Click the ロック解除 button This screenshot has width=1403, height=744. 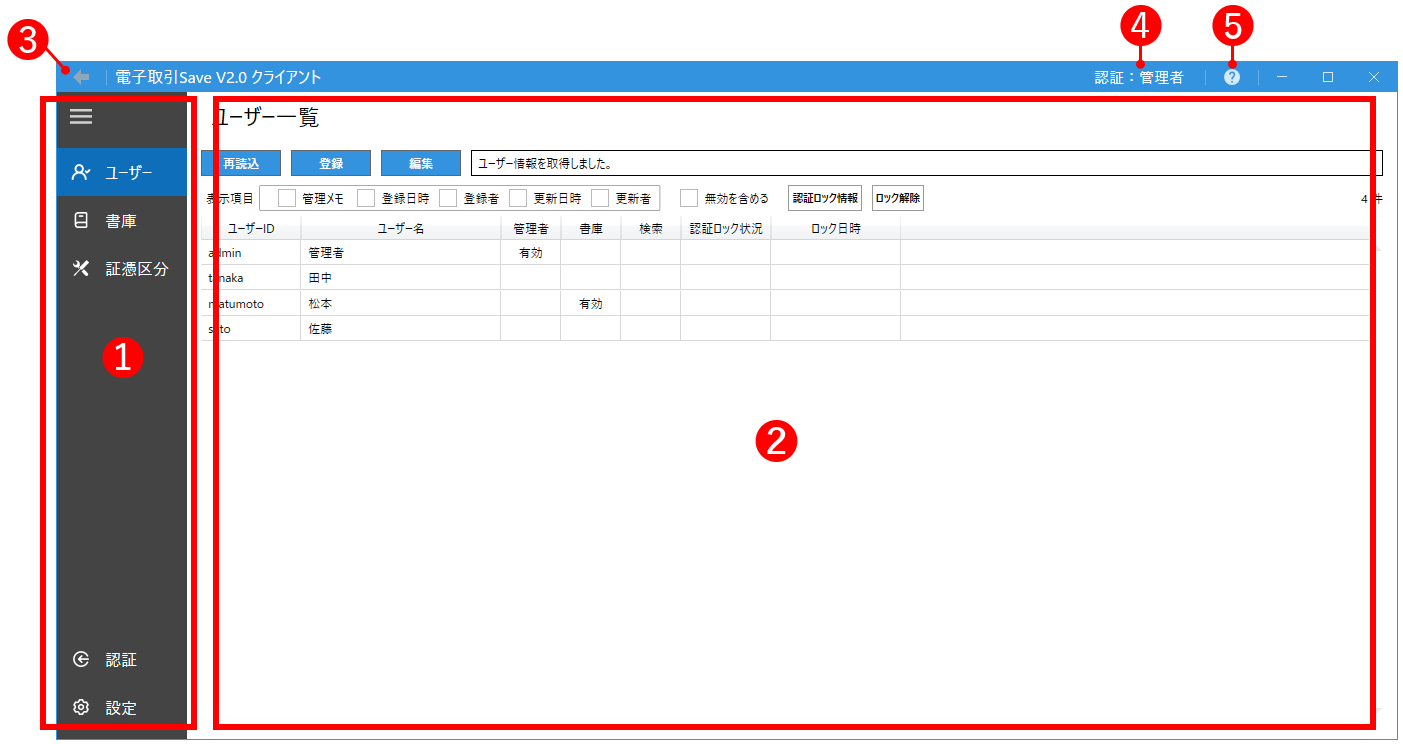(x=897, y=198)
